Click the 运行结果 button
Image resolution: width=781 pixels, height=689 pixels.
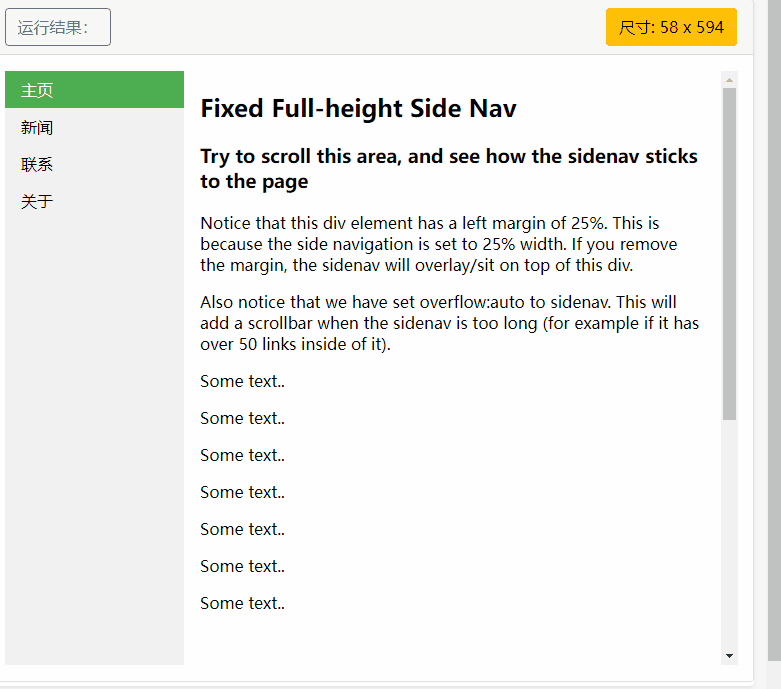pos(58,27)
